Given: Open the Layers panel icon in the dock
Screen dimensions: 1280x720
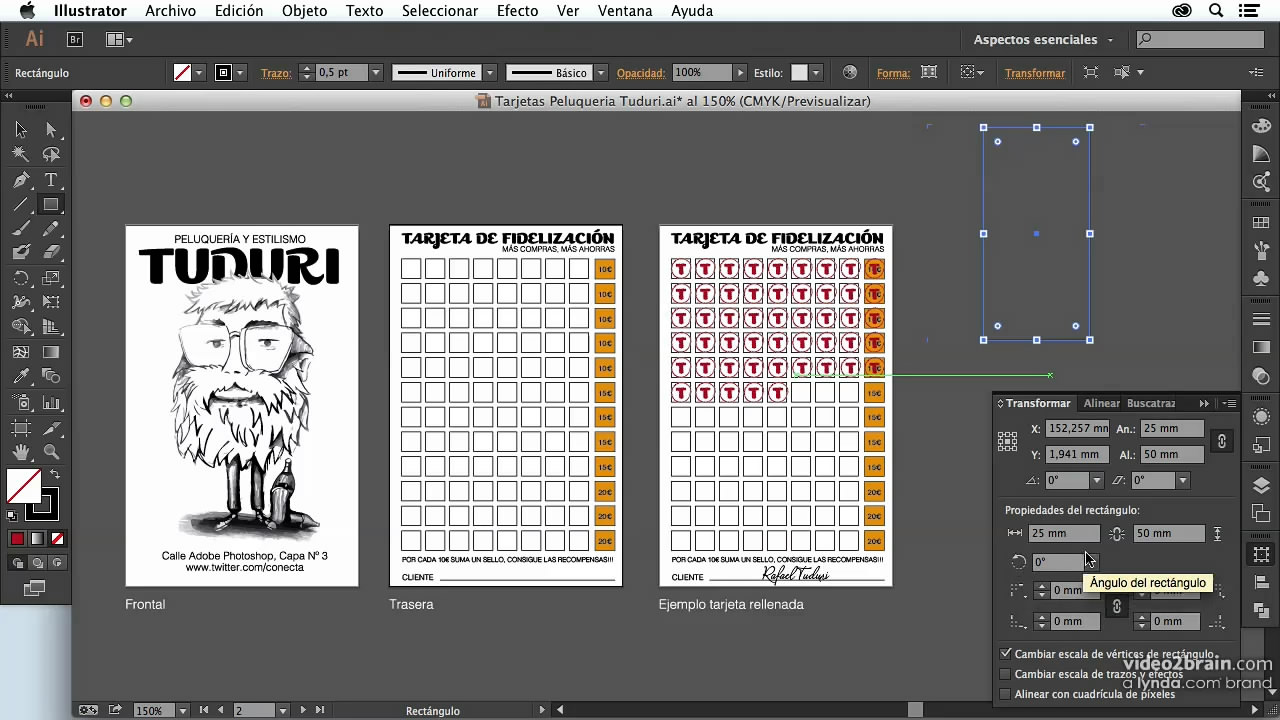Looking at the screenshot, I should coord(1262,485).
